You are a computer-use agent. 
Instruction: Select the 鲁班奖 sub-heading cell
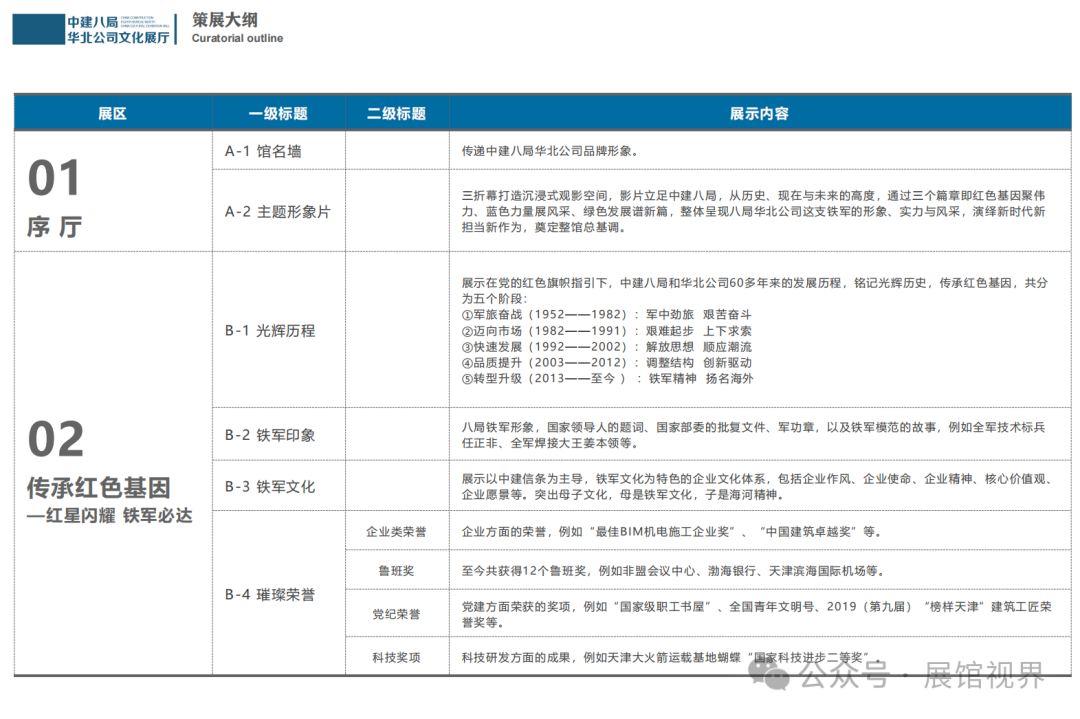tap(396, 571)
